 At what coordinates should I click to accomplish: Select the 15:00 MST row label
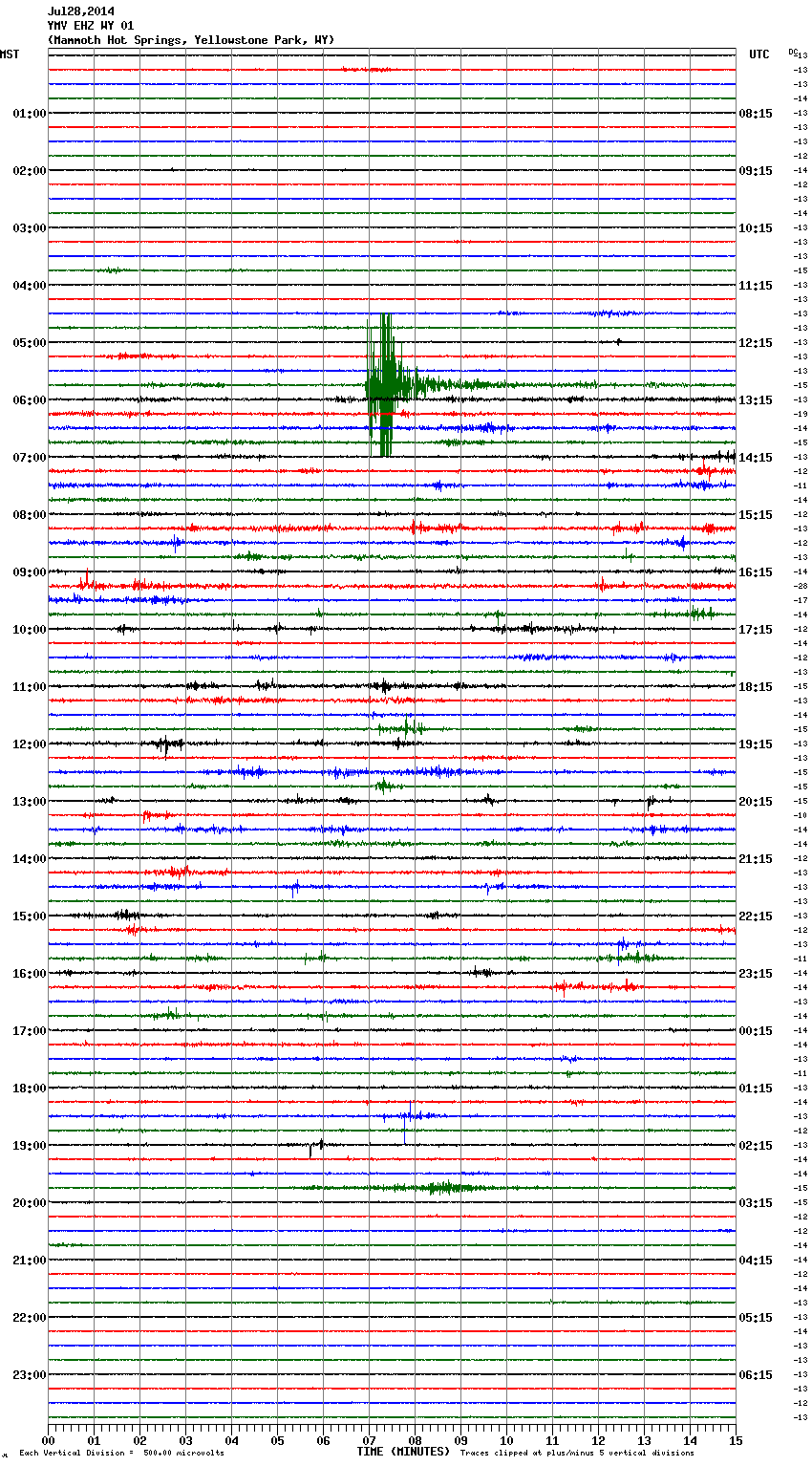(30, 916)
